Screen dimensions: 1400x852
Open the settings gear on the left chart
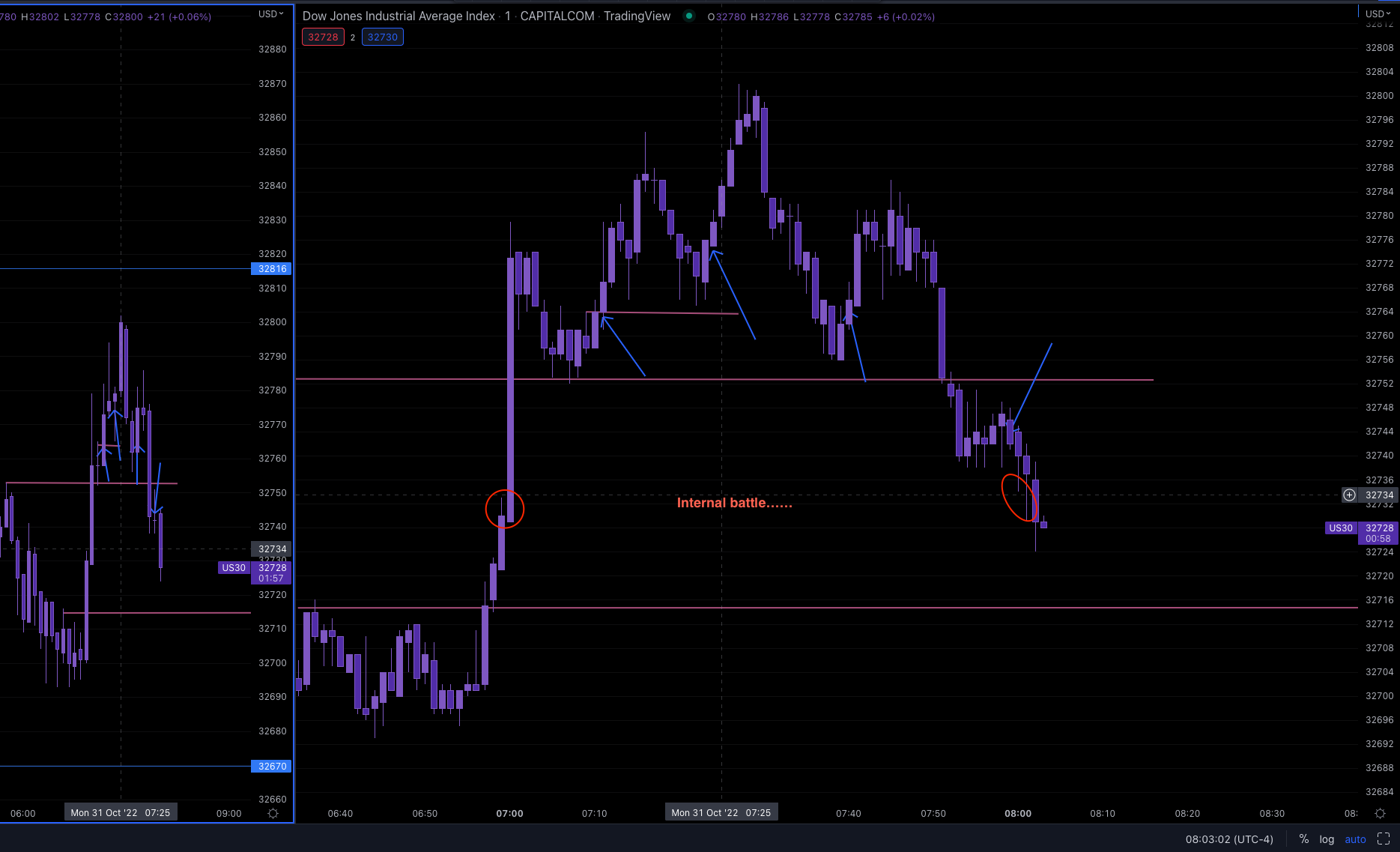pyautogui.click(x=273, y=813)
